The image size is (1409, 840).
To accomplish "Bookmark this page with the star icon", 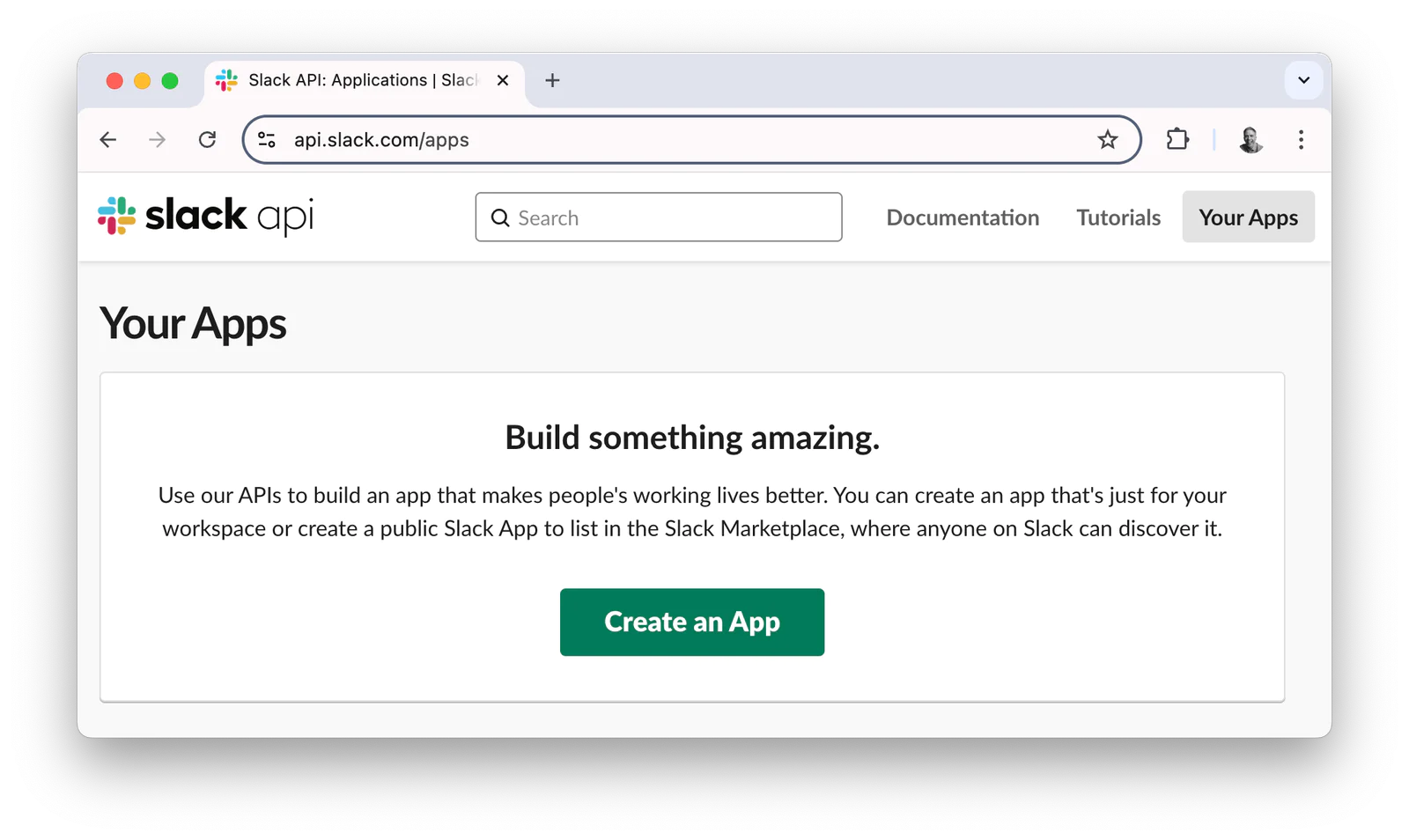I will (x=1108, y=140).
